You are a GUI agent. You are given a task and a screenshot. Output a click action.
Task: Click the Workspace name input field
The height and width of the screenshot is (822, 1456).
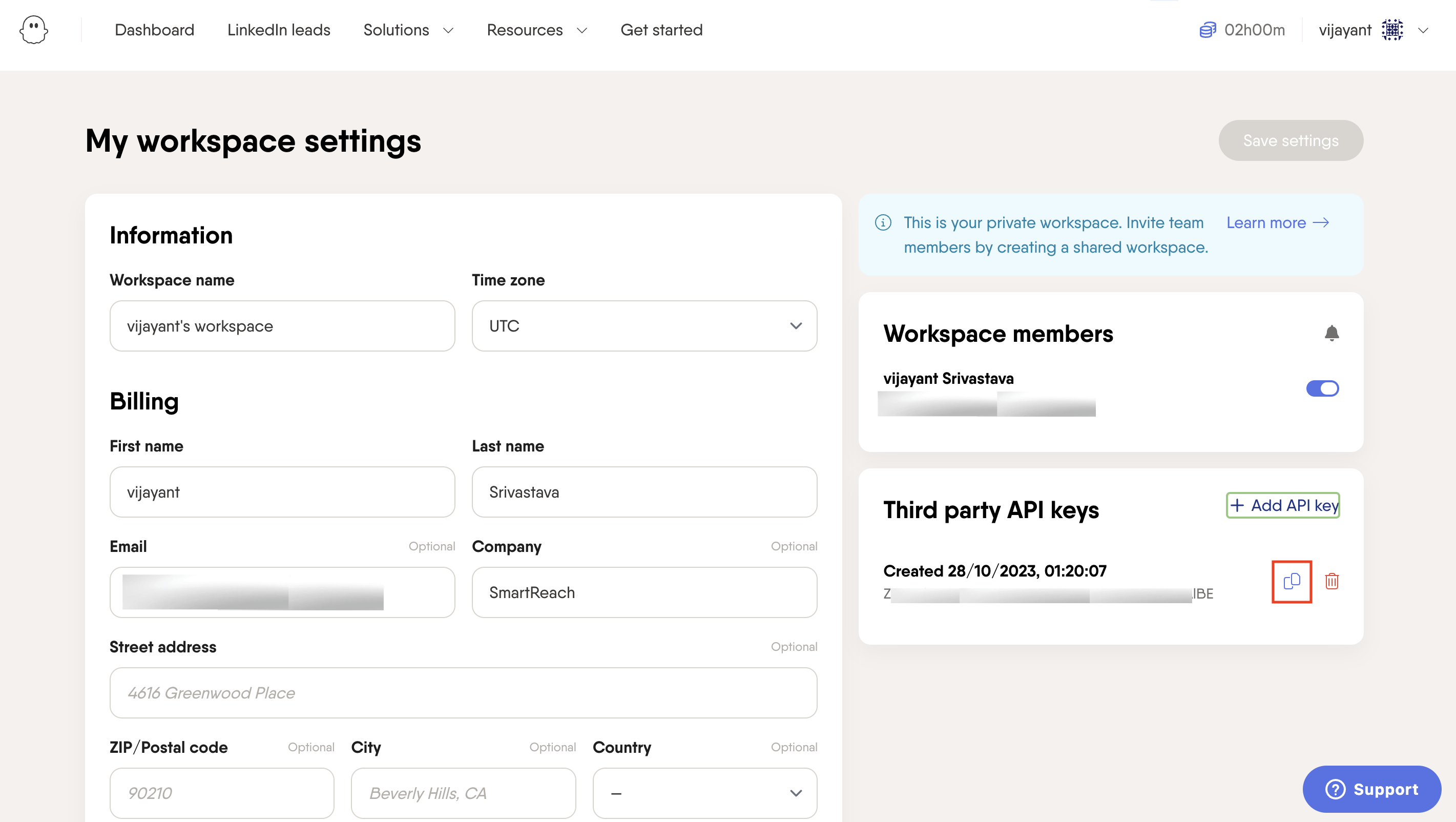pos(282,326)
